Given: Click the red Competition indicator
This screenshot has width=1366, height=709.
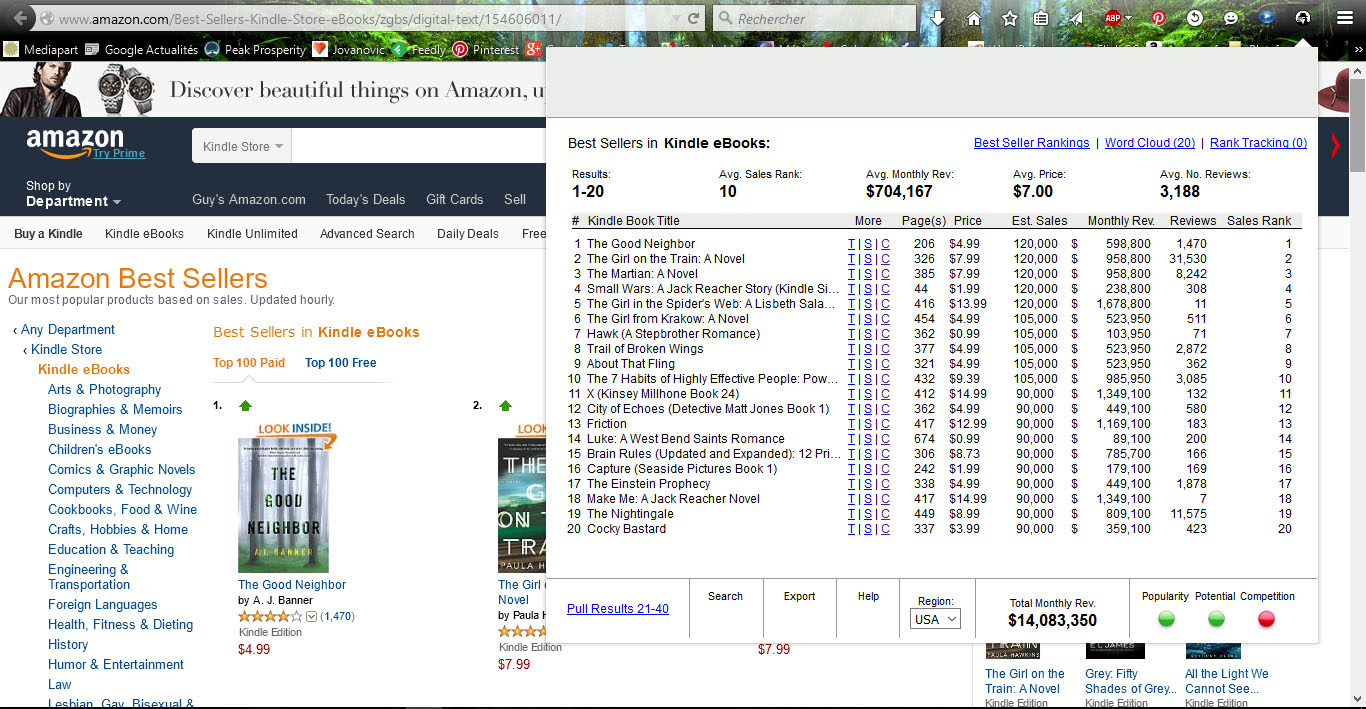Looking at the screenshot, I should pos(1266,619).
